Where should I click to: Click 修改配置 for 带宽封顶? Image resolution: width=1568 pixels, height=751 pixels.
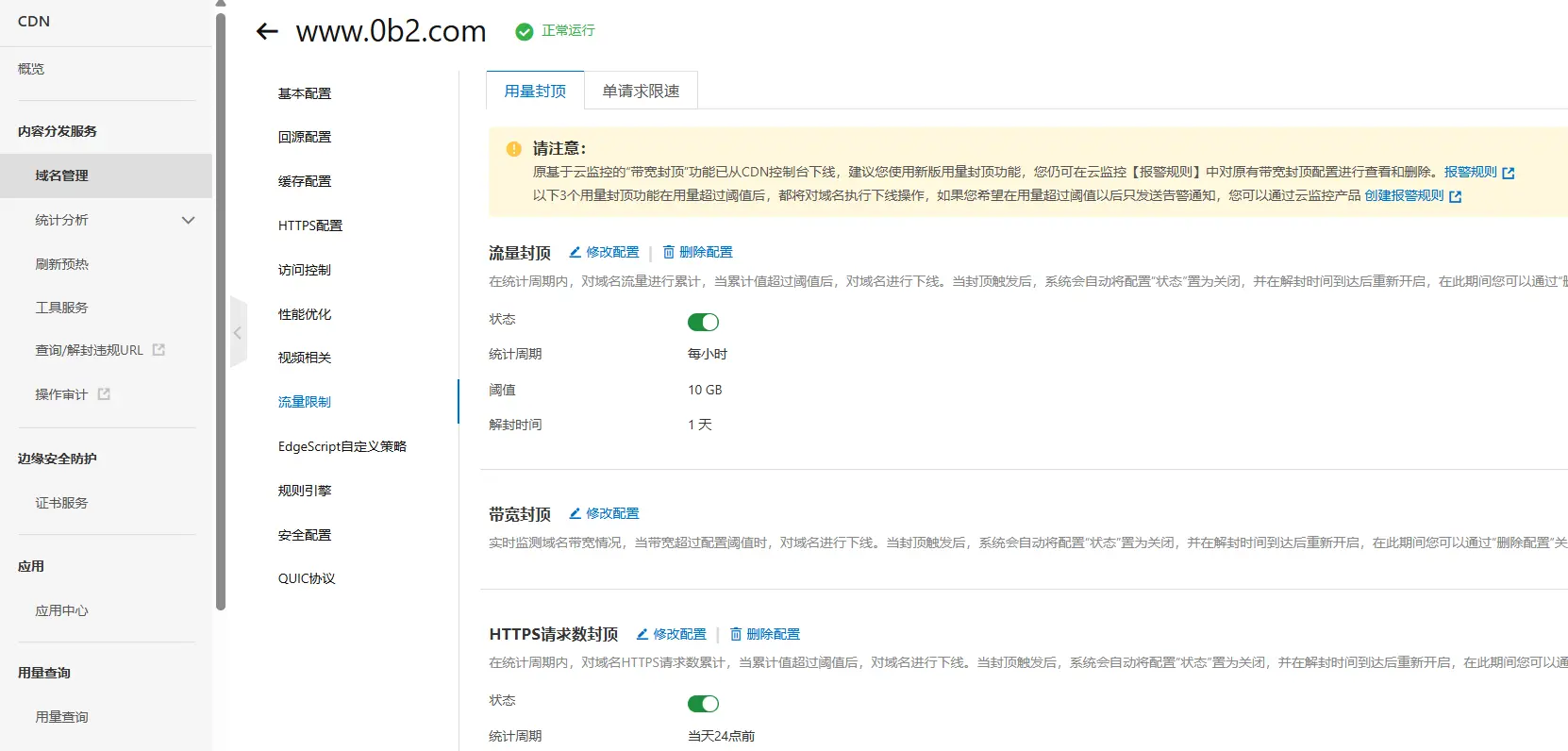[x=604, y=513]
